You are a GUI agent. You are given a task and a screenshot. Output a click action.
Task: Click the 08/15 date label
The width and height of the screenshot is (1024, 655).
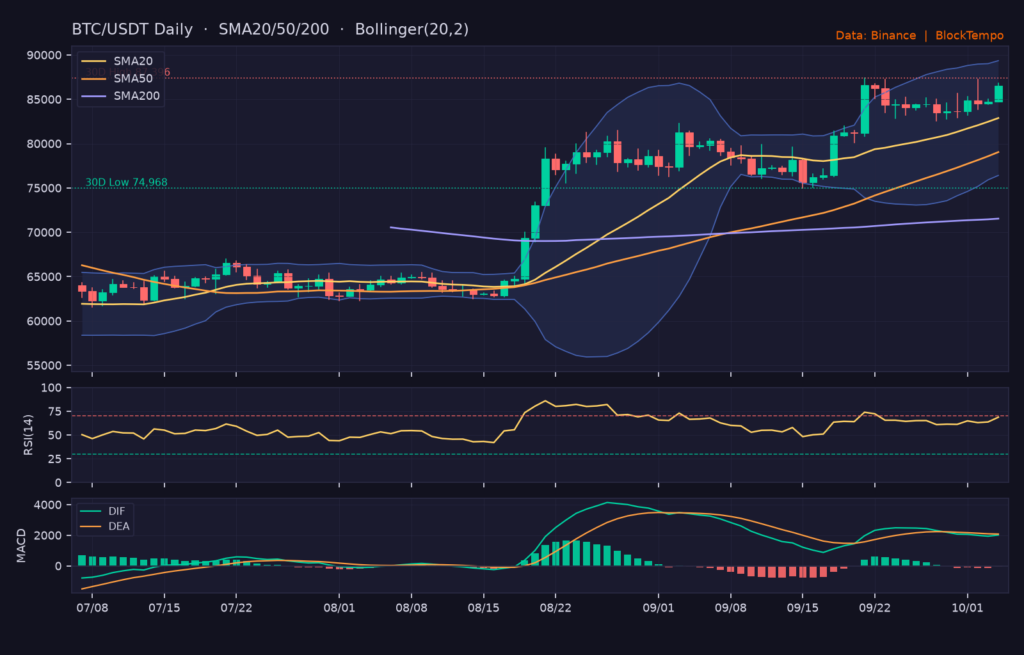[x=484, y=608]
